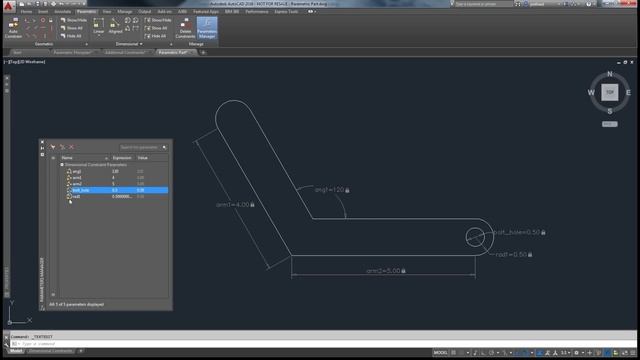Viewport: 640px width, 360px height.
Task: Click the bolt_hole=0.50 constraint label
Action: point(520,232)
